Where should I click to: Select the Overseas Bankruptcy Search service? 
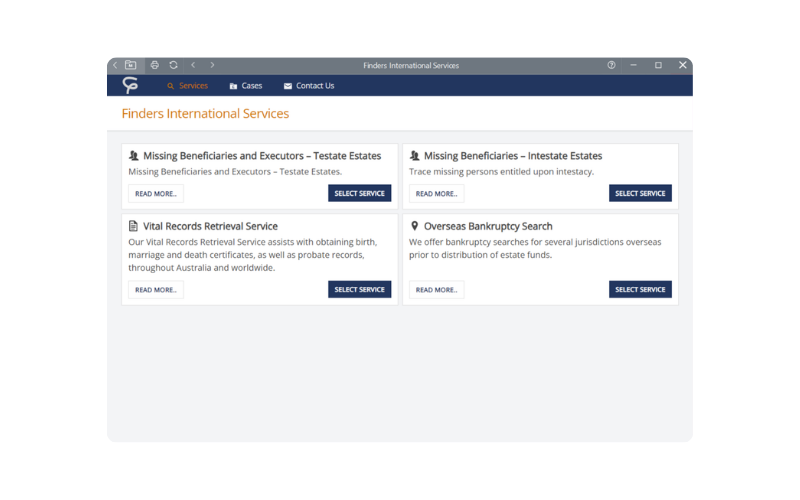pos(640,289)
